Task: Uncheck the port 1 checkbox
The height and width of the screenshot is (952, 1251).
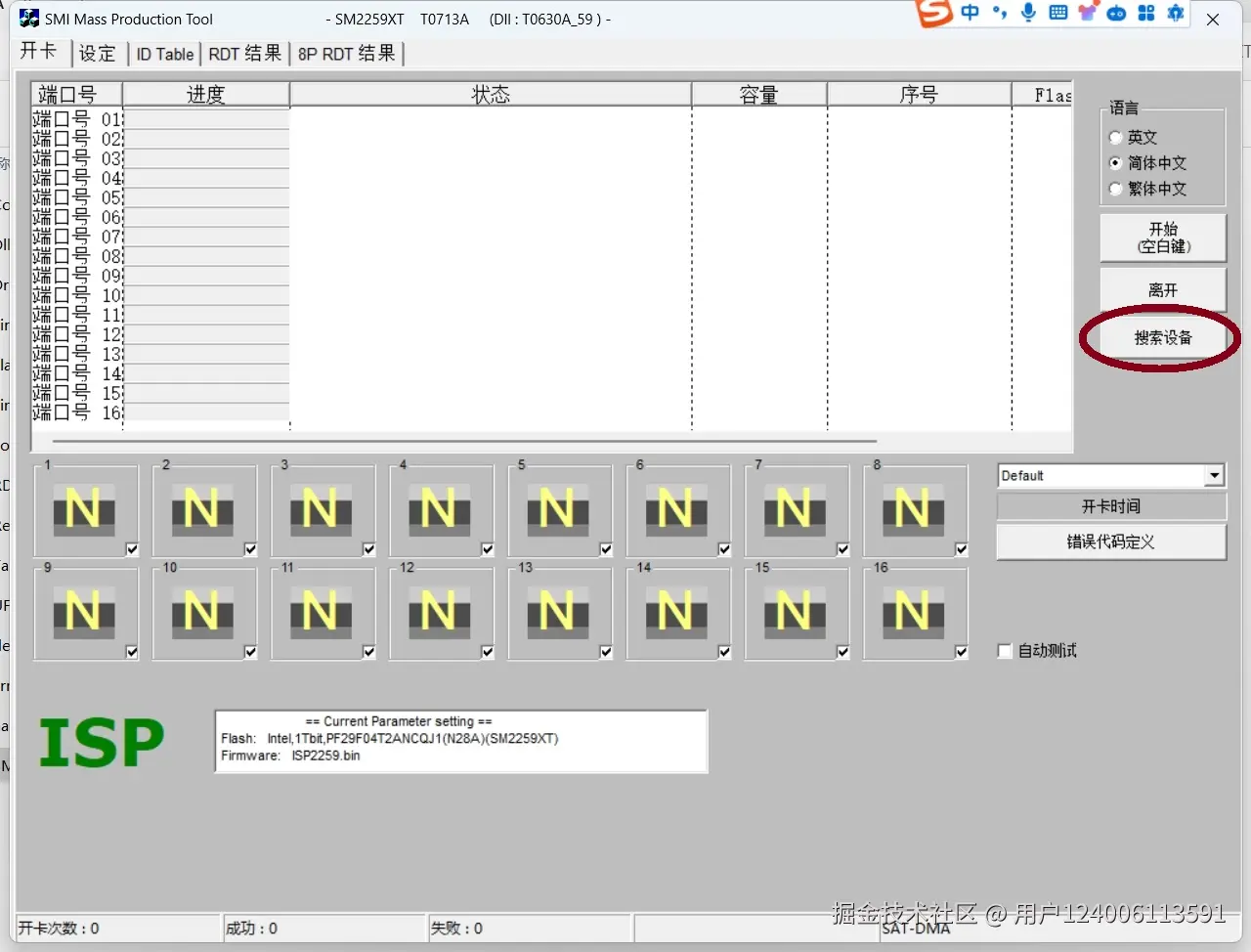Action: click(x=132, y=549)
